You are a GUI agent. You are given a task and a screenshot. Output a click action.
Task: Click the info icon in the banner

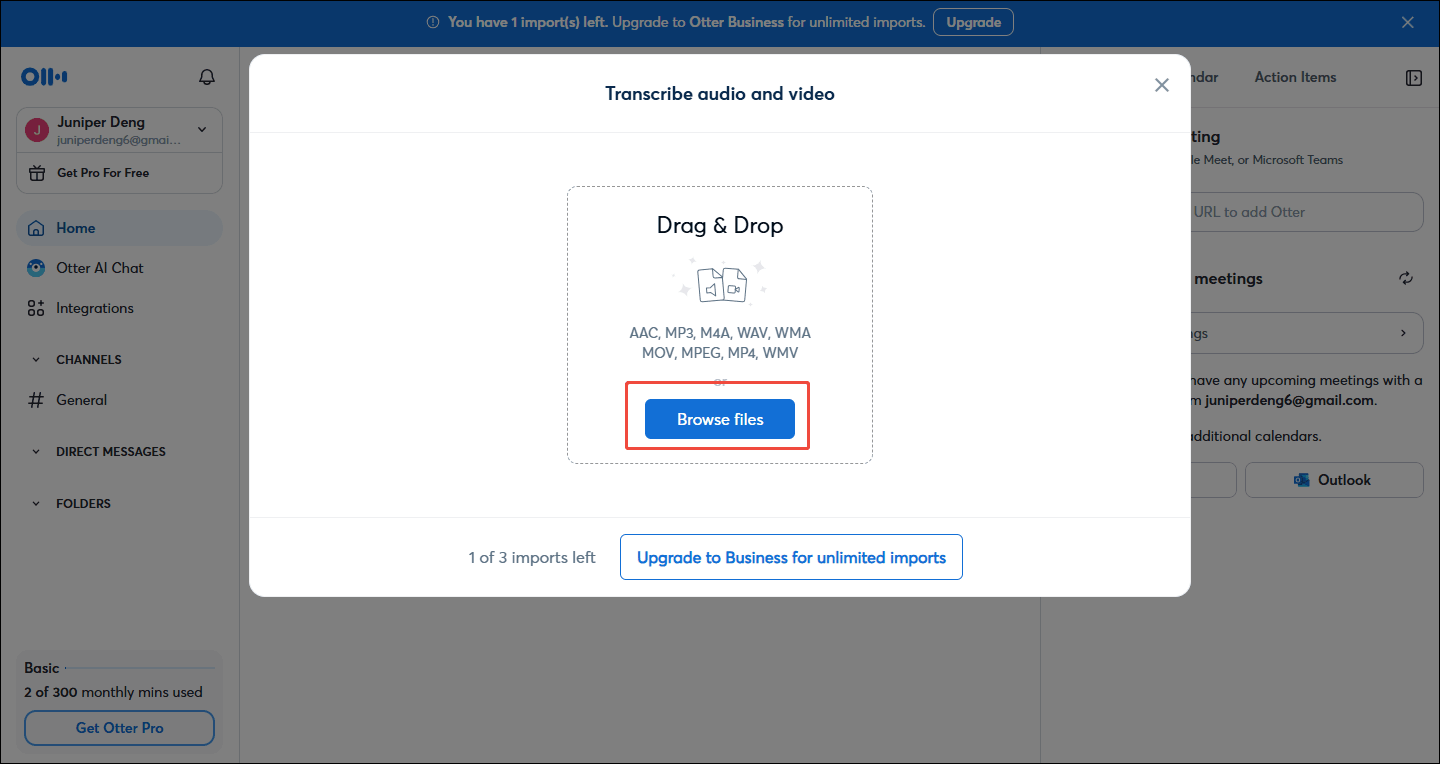(x=433, y=22)
